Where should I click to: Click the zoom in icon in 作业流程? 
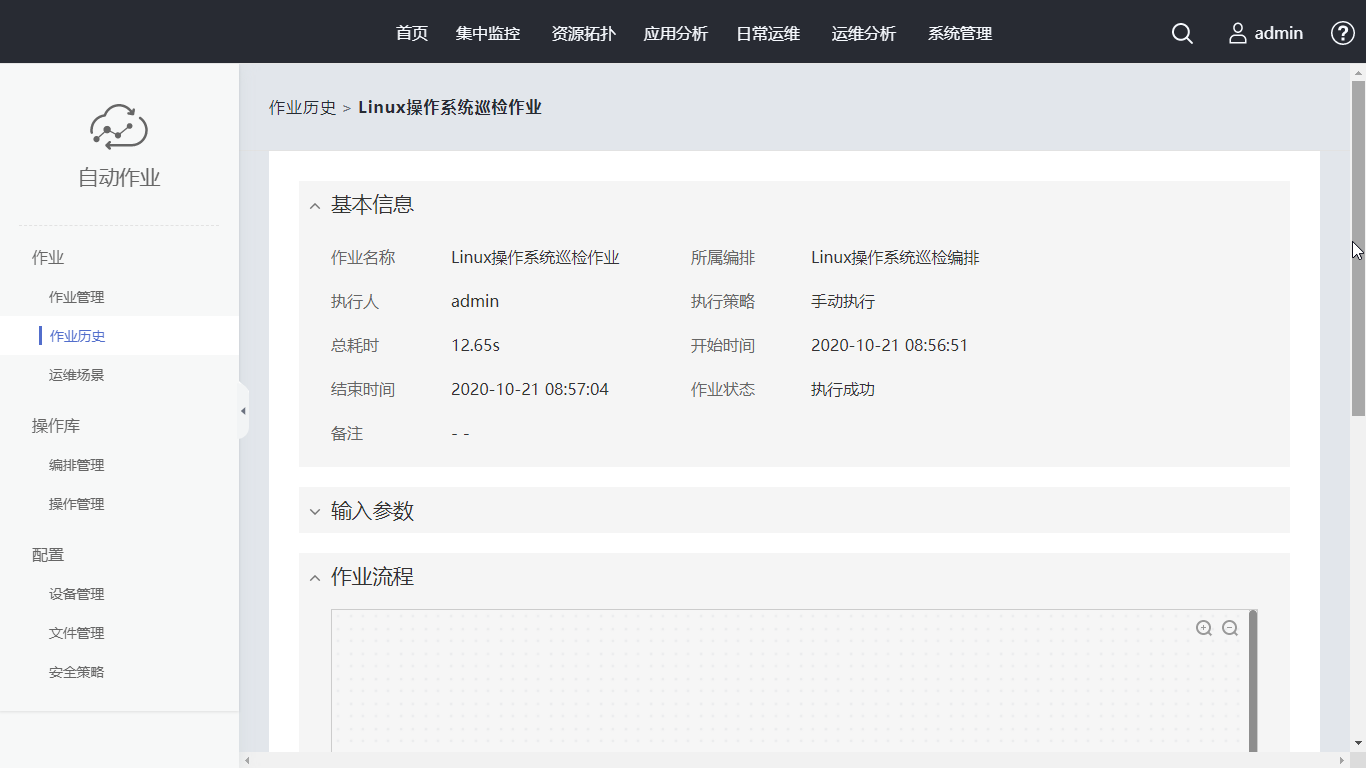click(1204, 628)
